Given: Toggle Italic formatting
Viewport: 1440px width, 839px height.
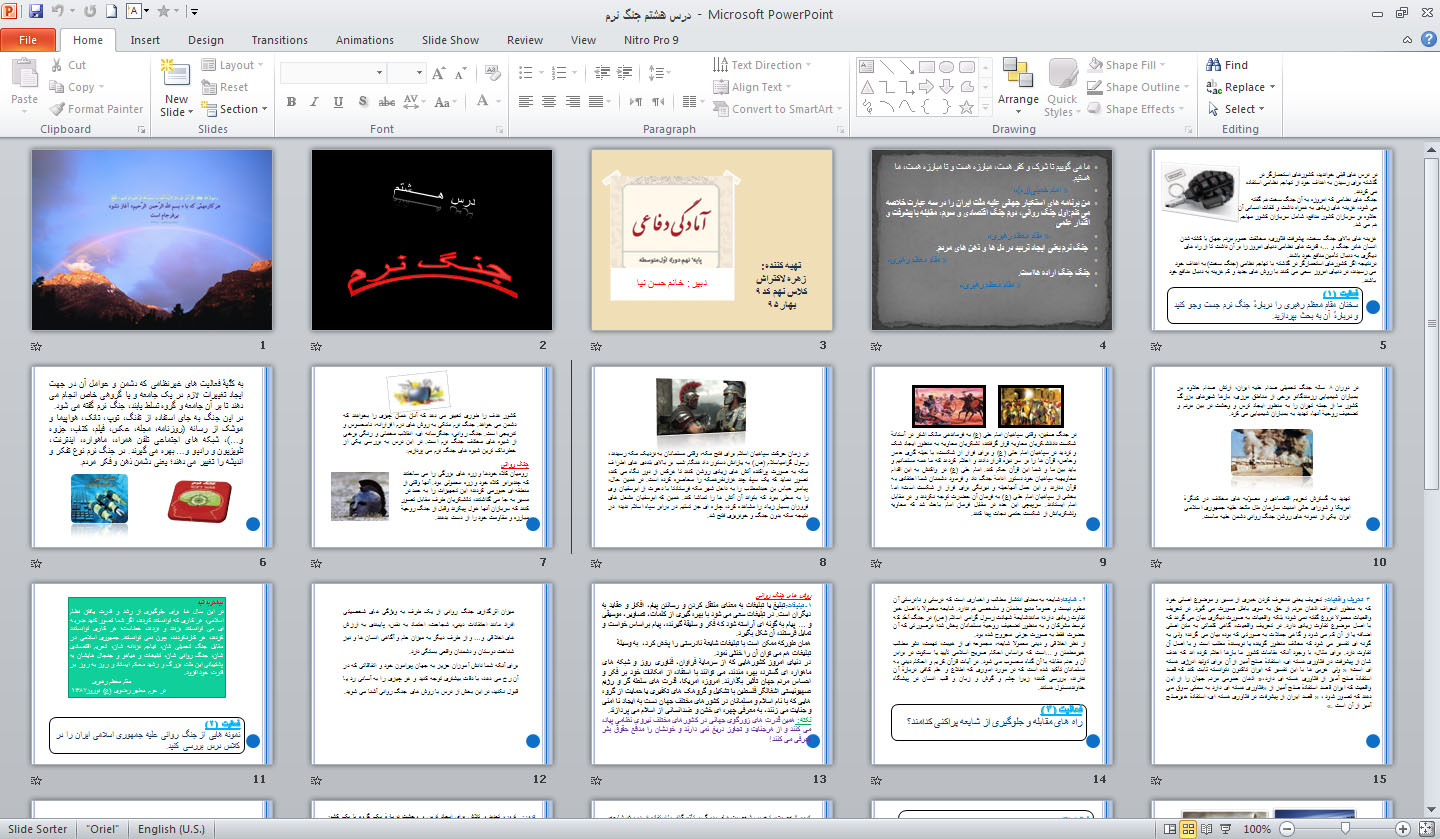Looking at the screenshot, I should [313, 102].
